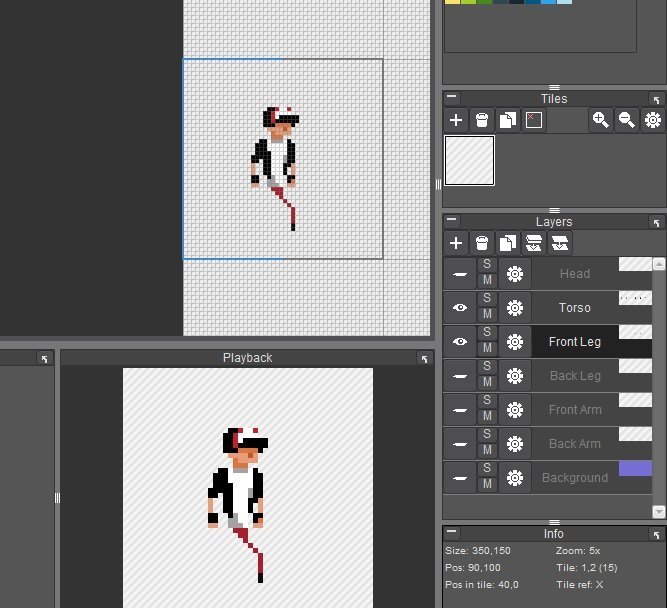The width and height of the screenshot is (667, 608).
Task: Select the Front Arm layer by name
Action: point(575,410)
